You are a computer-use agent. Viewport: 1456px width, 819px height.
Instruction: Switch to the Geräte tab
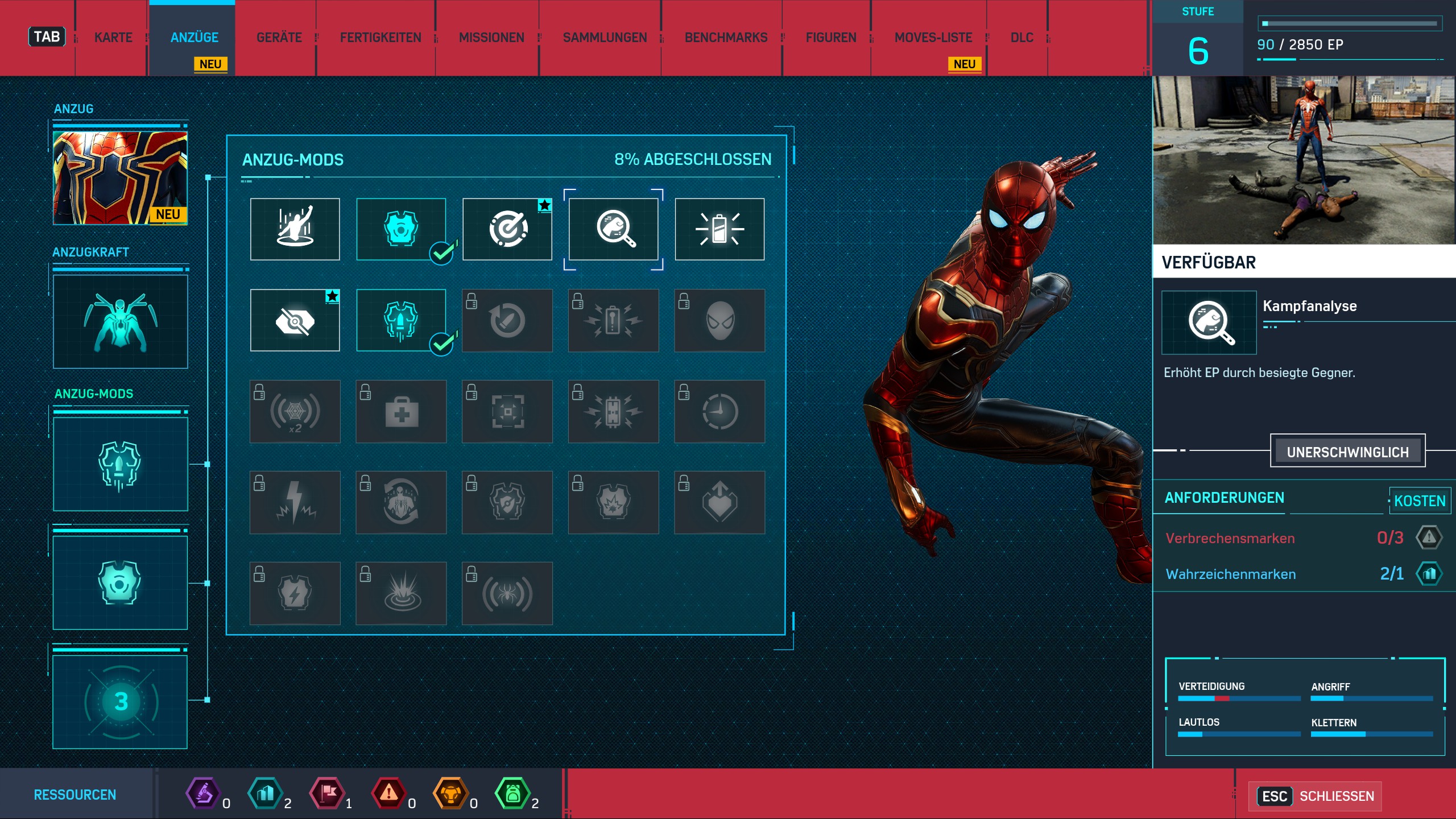point(279,38)
